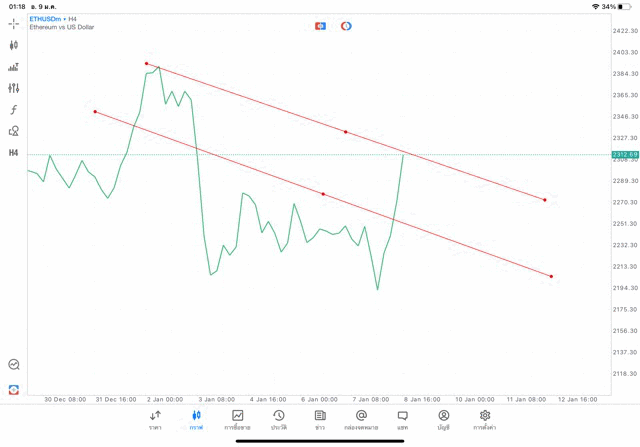Viewport: 640px width, 447px height.
Task: Toggle the red-blue one-click trading panel icon
Action: tap(320, 26)
